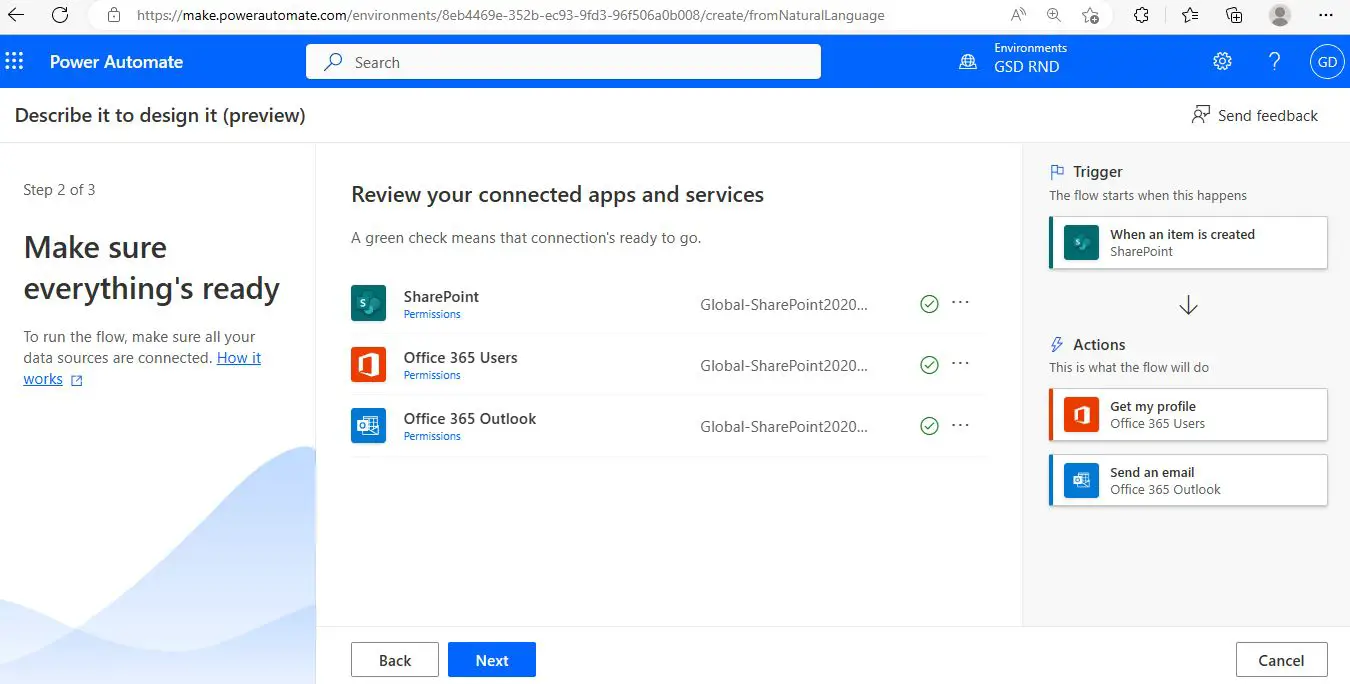
Task: Click the Back button
Action: (395, 660)
